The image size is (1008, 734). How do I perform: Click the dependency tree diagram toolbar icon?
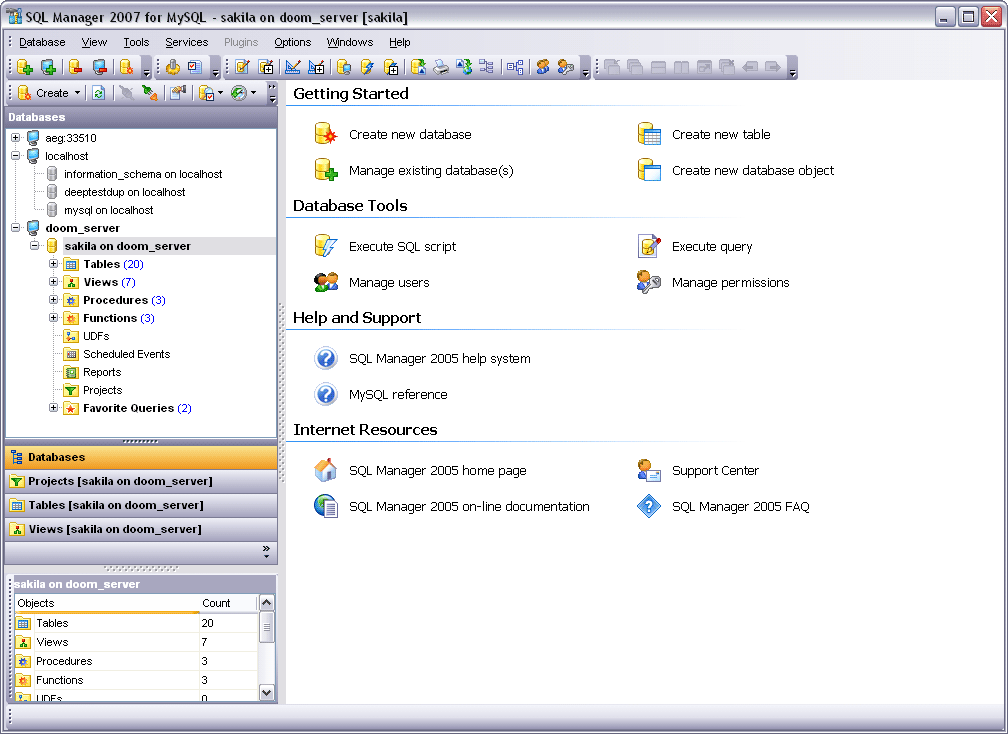(x=487, y=67)
